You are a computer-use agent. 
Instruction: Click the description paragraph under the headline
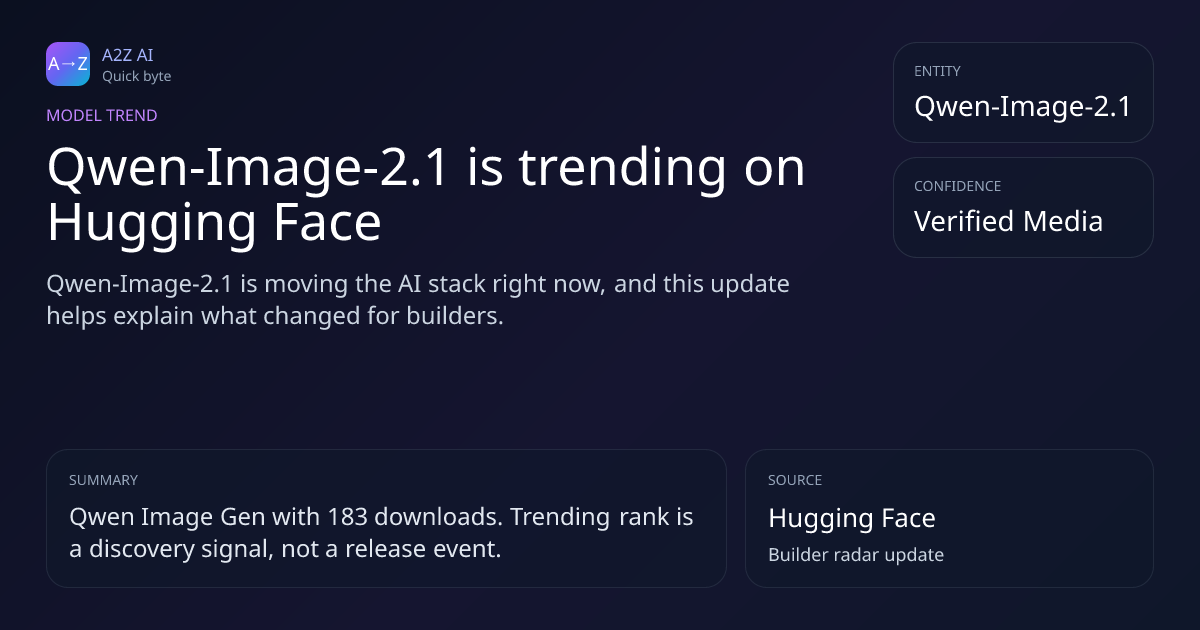tap(418, 300)
